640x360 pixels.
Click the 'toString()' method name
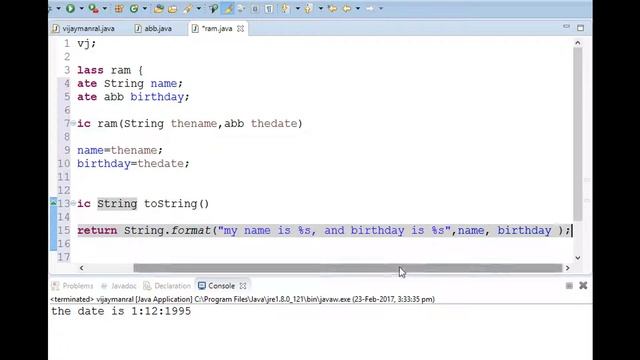177,203
